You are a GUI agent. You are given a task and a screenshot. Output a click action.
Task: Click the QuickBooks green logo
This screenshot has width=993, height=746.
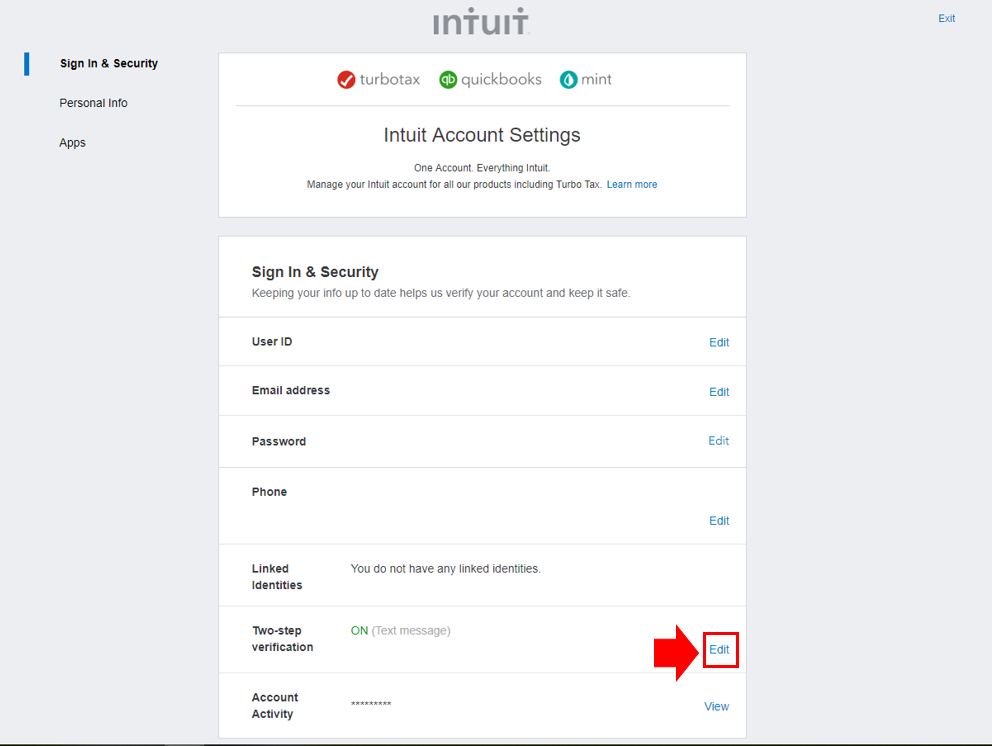coord(448,80)
